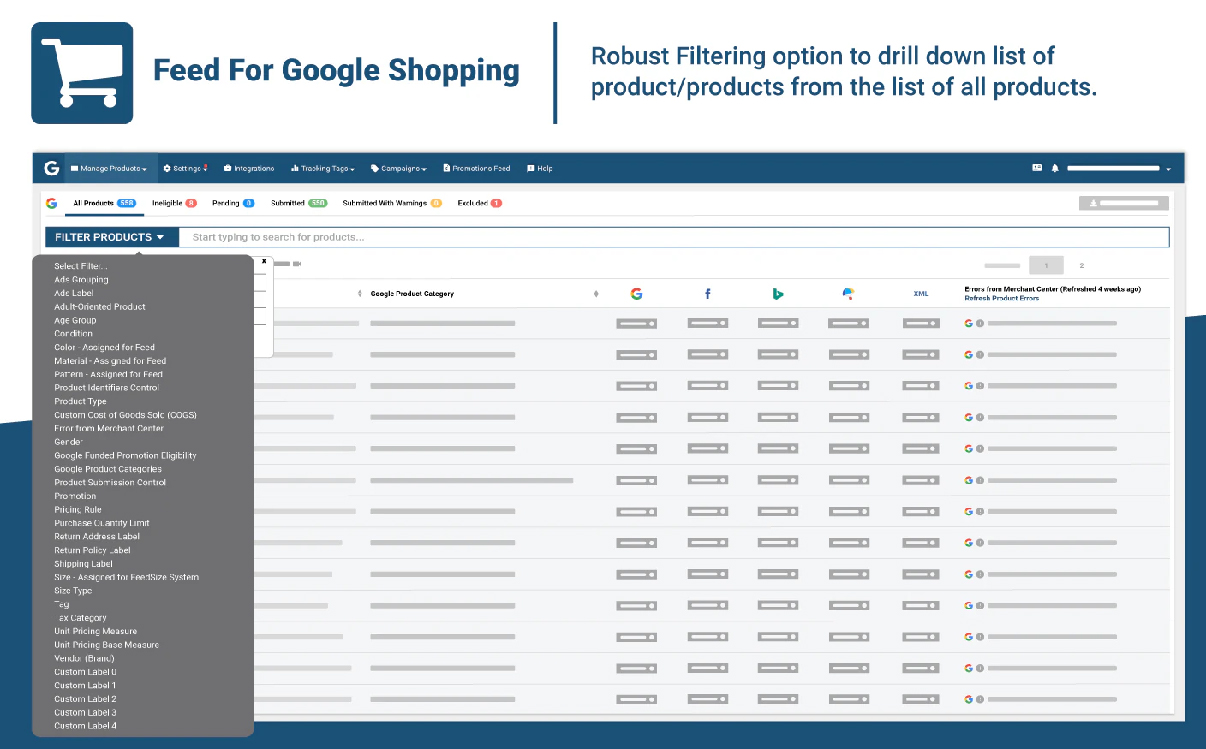Toggle the first row's Google feed switch
Viewport: 1206px width, 749px height.
(x=636, y=324)
